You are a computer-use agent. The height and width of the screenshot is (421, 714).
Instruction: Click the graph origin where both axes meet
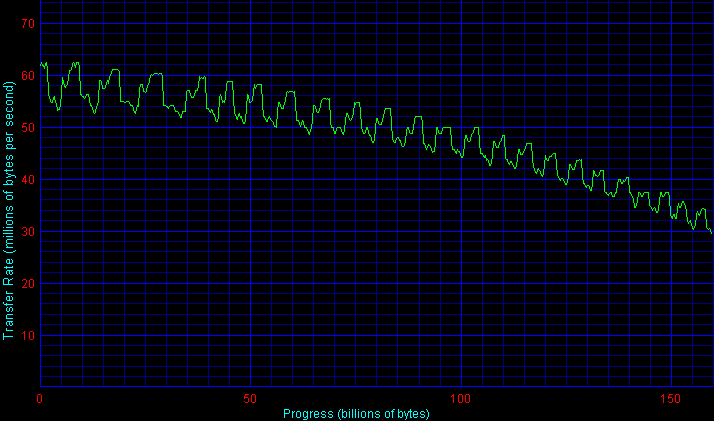click(40, 386)
